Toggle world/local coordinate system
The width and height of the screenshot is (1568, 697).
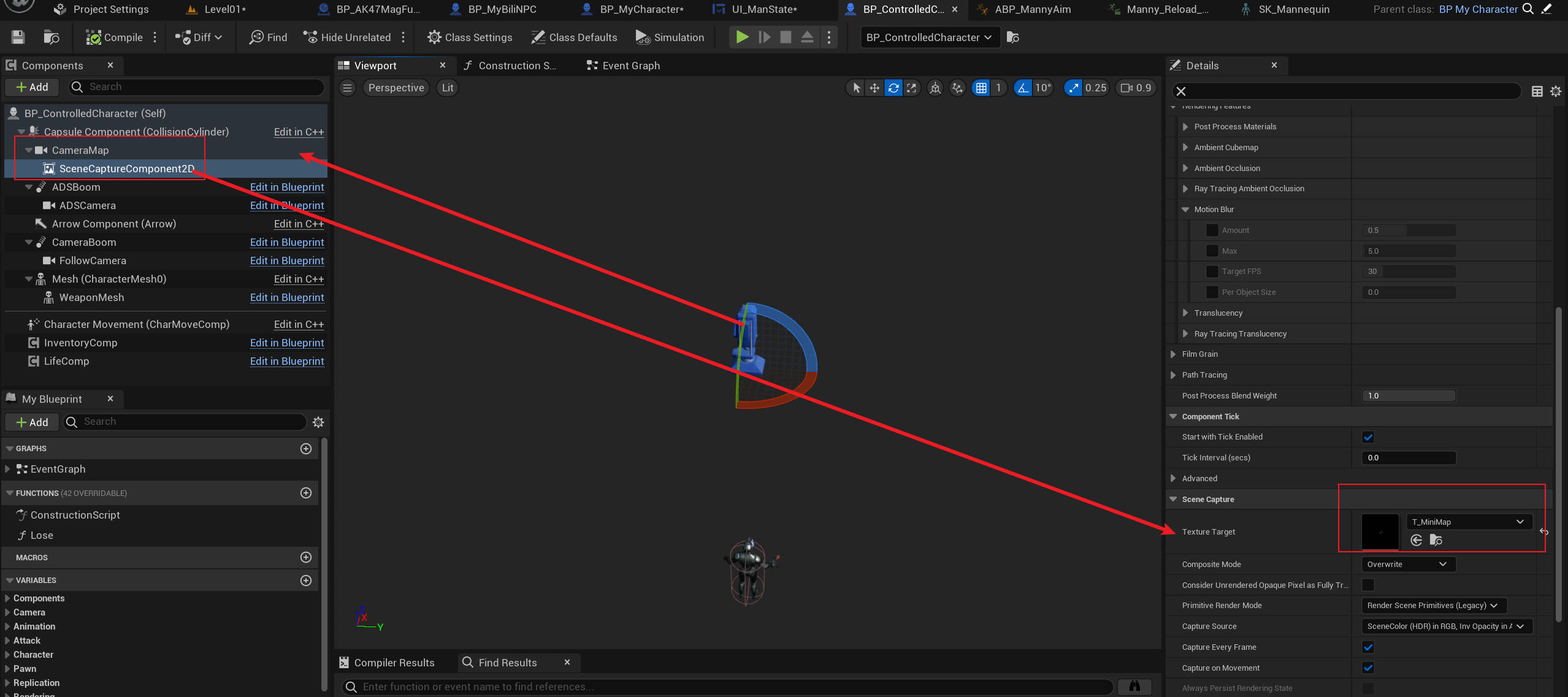935,88
